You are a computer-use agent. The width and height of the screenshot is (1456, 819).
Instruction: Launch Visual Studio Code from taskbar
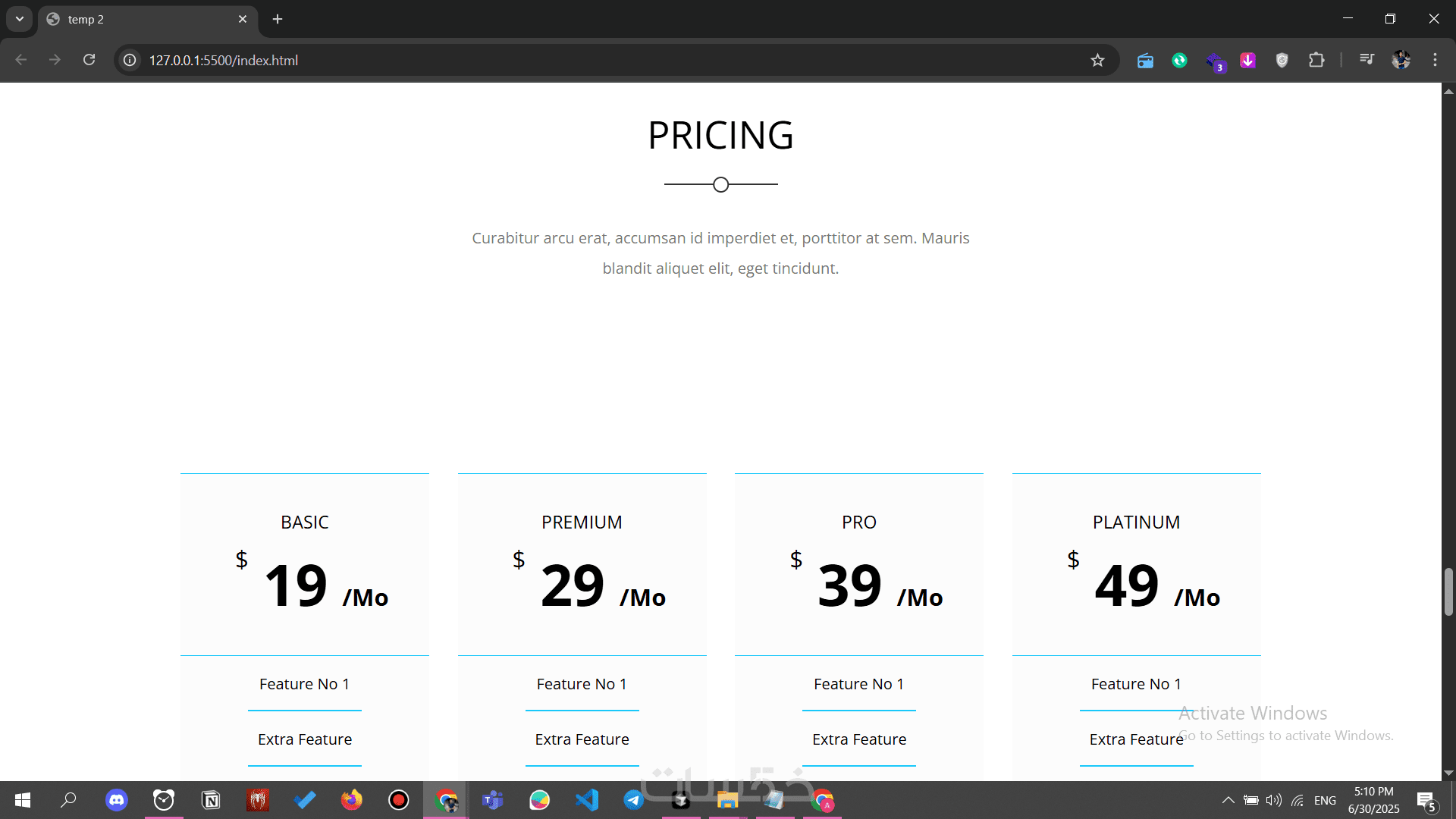click(587, 800)
